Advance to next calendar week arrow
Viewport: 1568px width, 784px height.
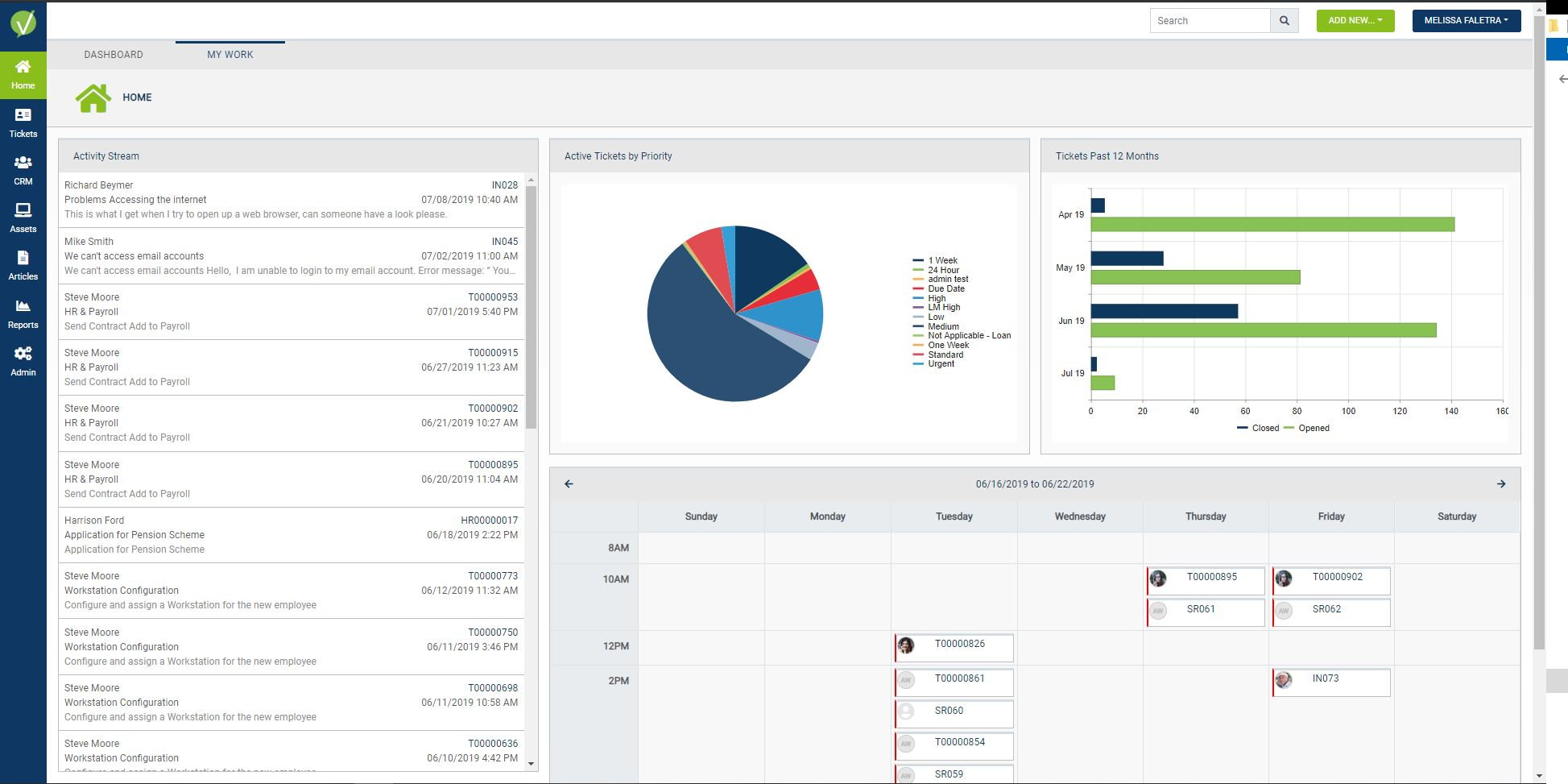pos(1501,483)
